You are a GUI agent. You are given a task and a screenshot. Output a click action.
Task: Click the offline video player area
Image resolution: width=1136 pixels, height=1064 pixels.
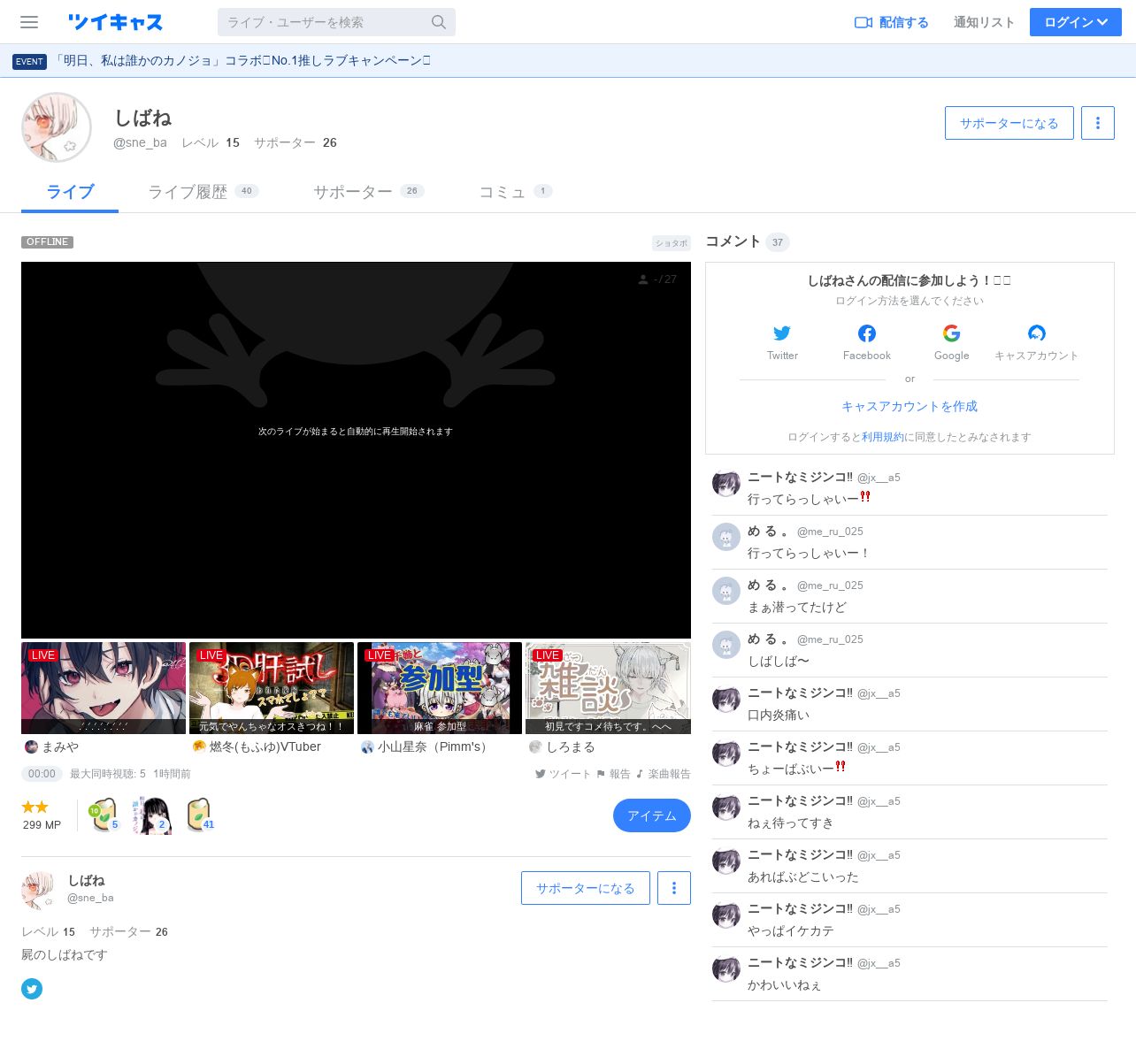click(356, 449)
